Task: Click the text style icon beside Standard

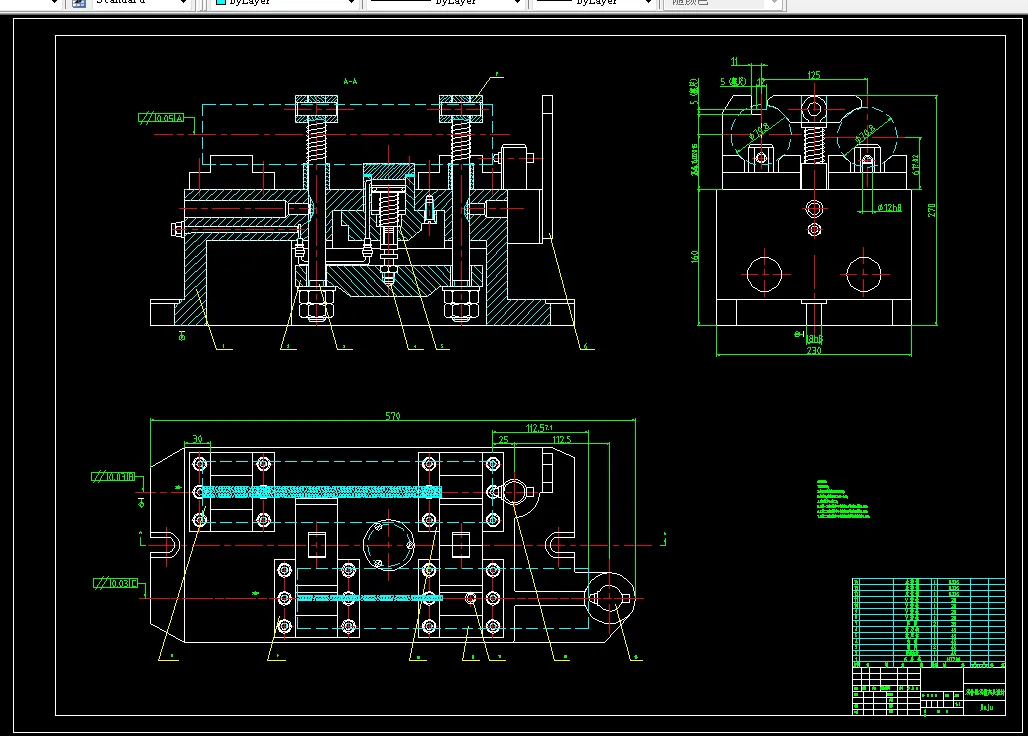Action: pos(79,3)
